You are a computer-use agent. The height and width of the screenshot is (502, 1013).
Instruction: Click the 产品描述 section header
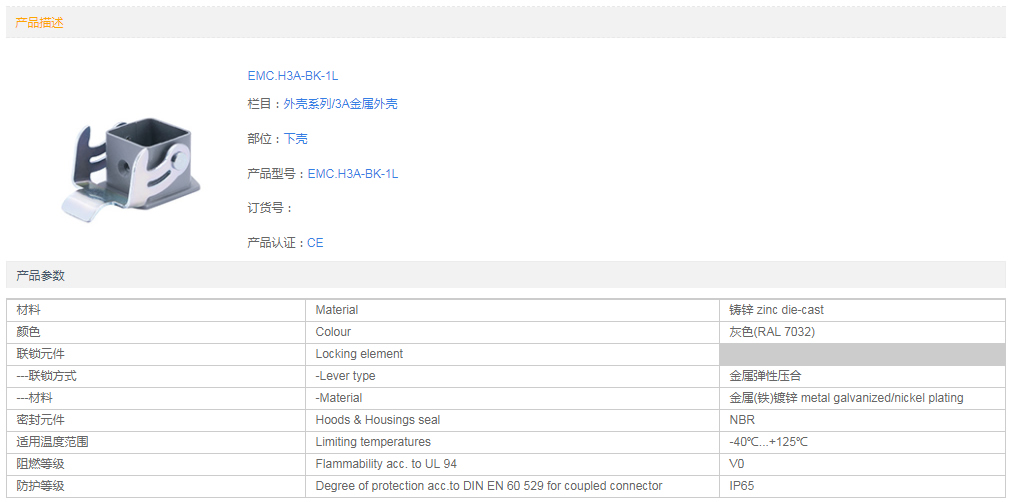(x=40, y=22)
